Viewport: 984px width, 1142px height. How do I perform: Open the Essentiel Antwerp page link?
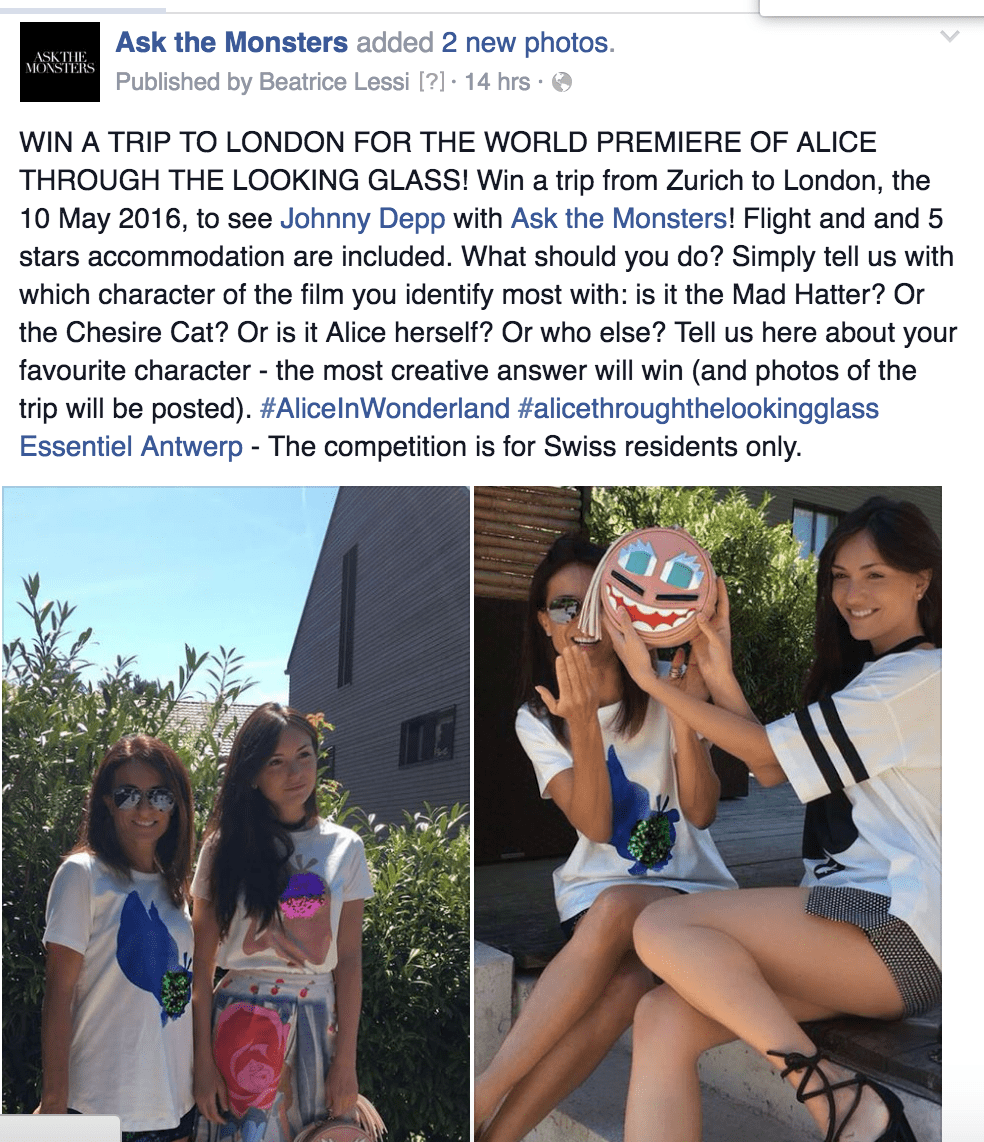pos(131,446)
